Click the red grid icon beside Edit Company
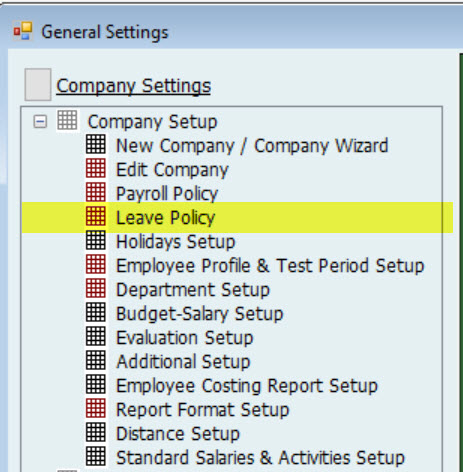 coord(96,168)
